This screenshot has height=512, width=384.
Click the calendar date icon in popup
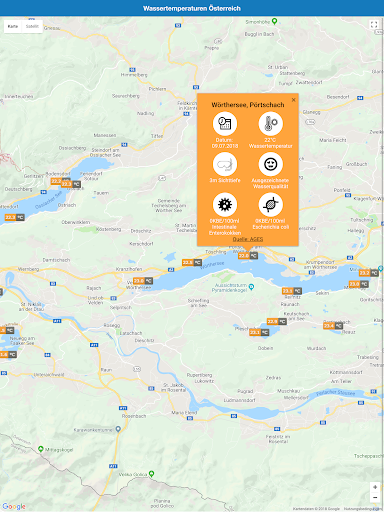pyautogui.click(x=225, y=123)
